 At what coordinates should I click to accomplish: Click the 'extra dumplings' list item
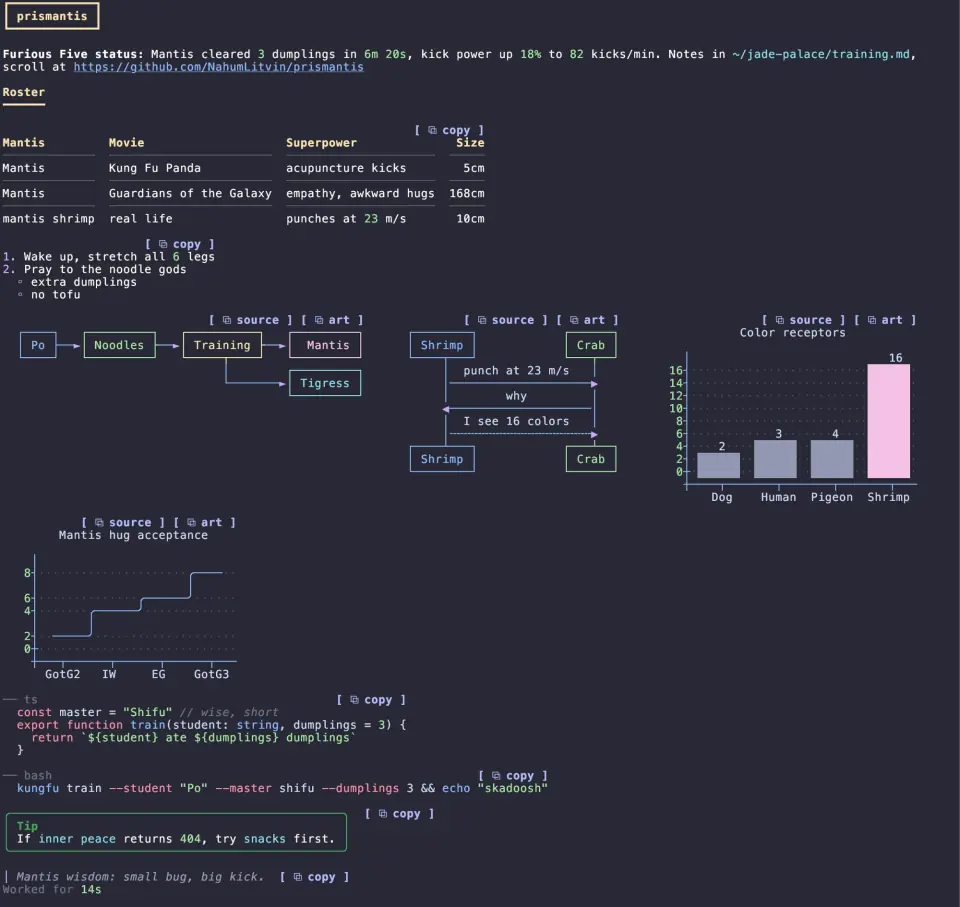click(84, 282)
